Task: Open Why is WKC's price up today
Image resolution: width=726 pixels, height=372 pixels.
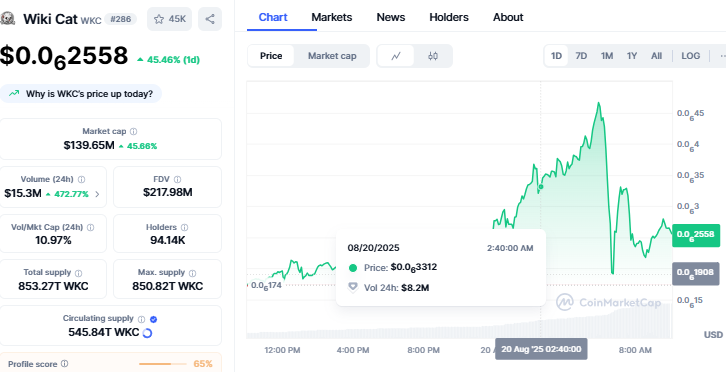Action: tap(81, 94)
